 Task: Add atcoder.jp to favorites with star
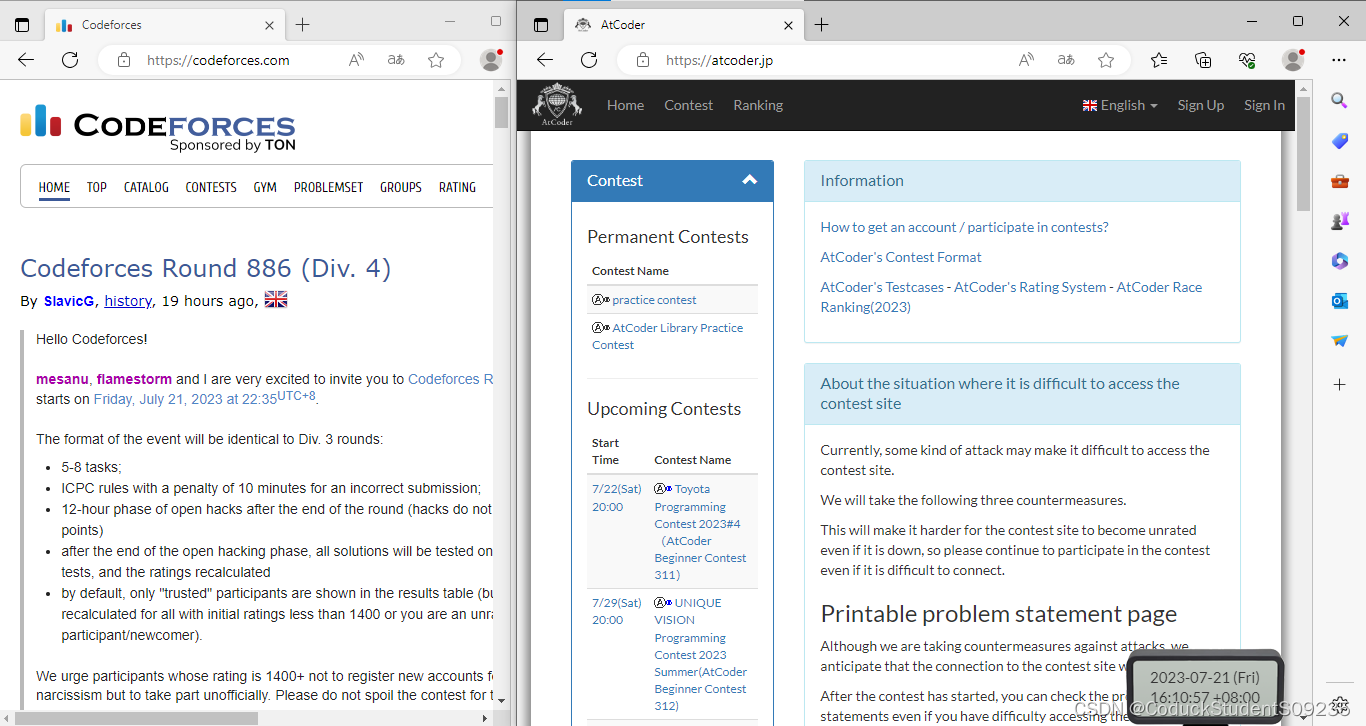pyautogui.click(x=1106, y=60)
